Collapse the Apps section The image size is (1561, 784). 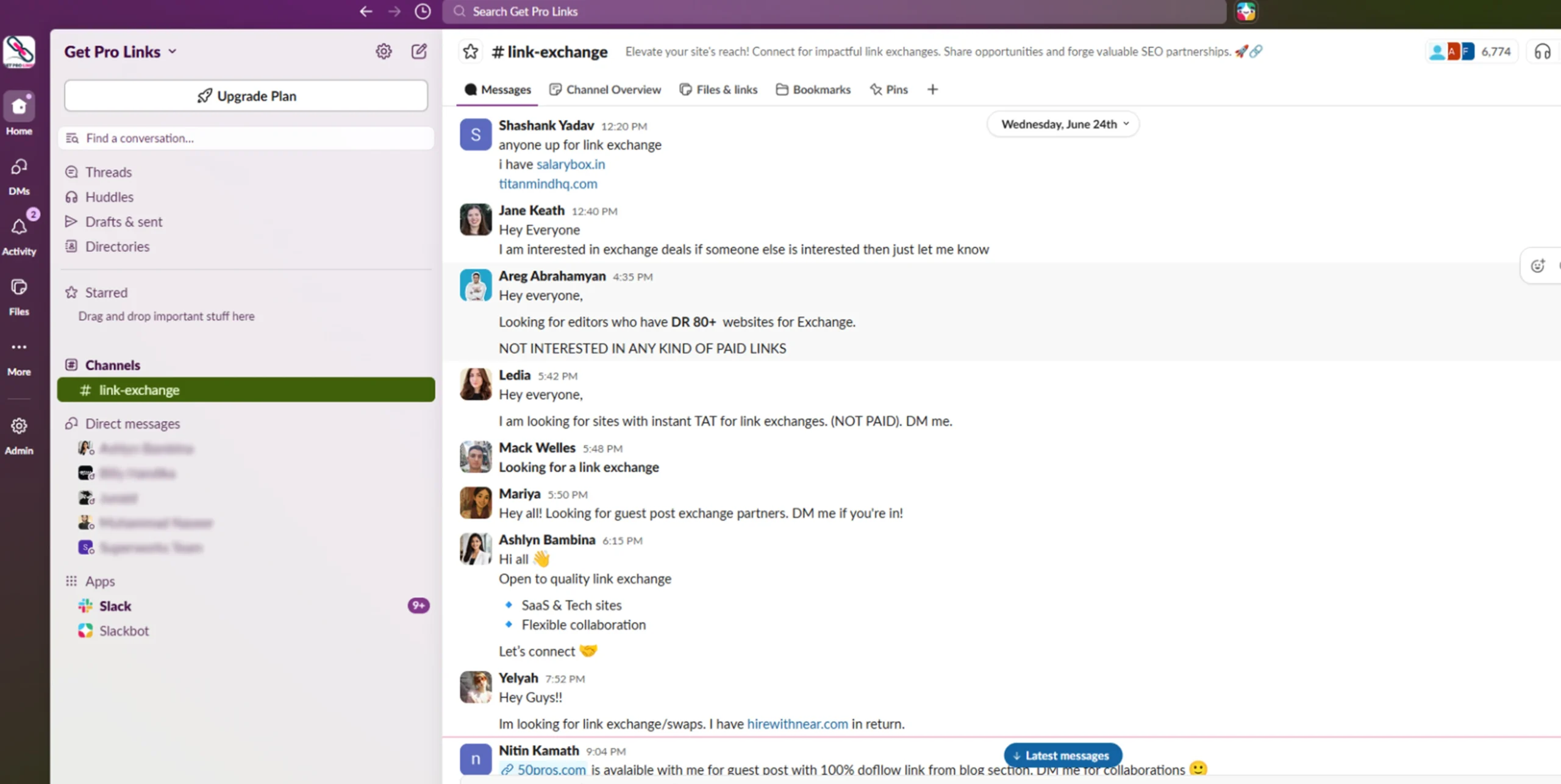click(x=99, y=581)
